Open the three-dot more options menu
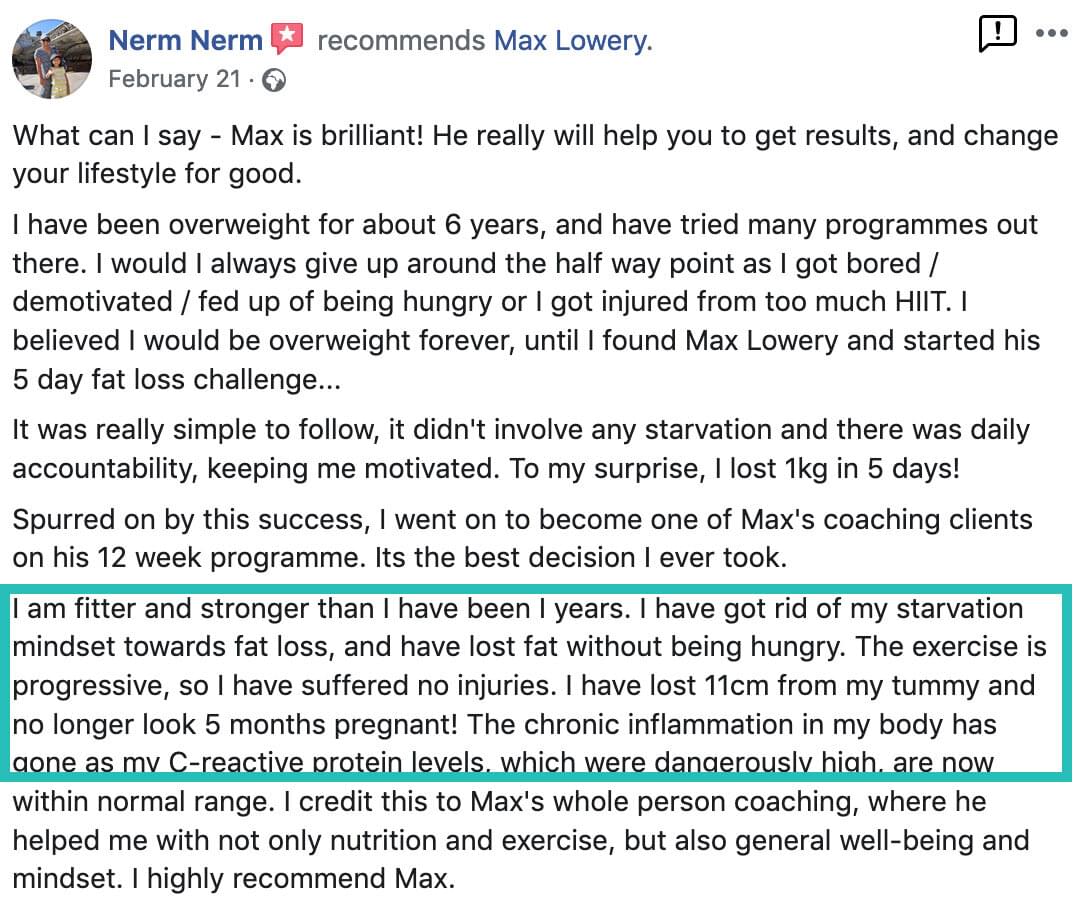The height and width of the screenshot is (918, 1080). pos(1051,33)
